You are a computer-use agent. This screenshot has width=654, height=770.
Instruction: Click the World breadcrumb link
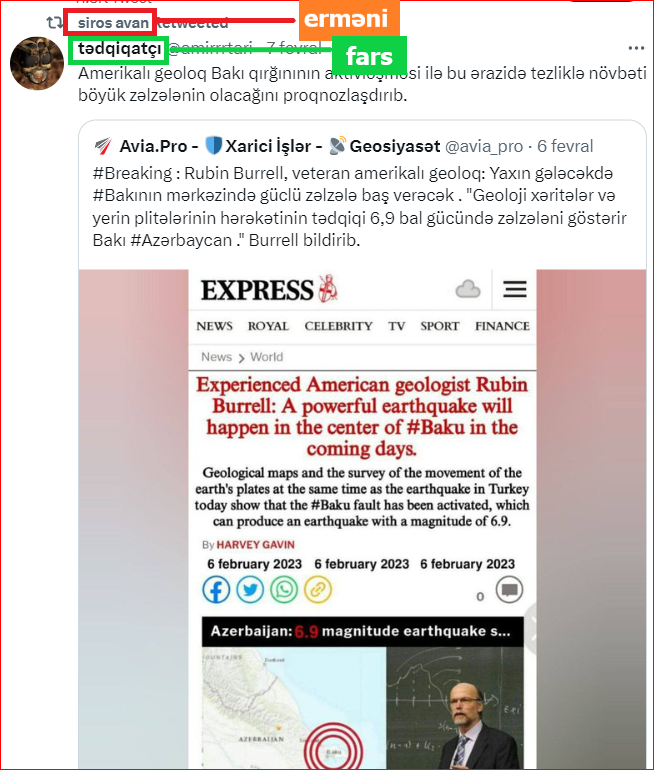tap(267, 357)
